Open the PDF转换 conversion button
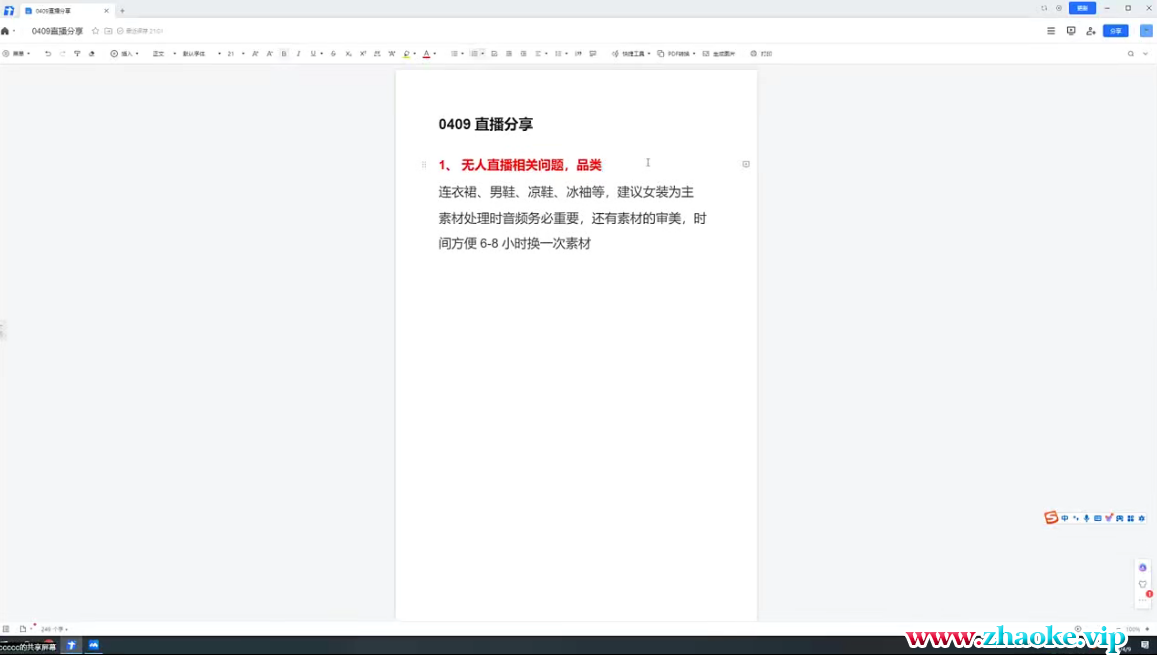 pos(676,54)
